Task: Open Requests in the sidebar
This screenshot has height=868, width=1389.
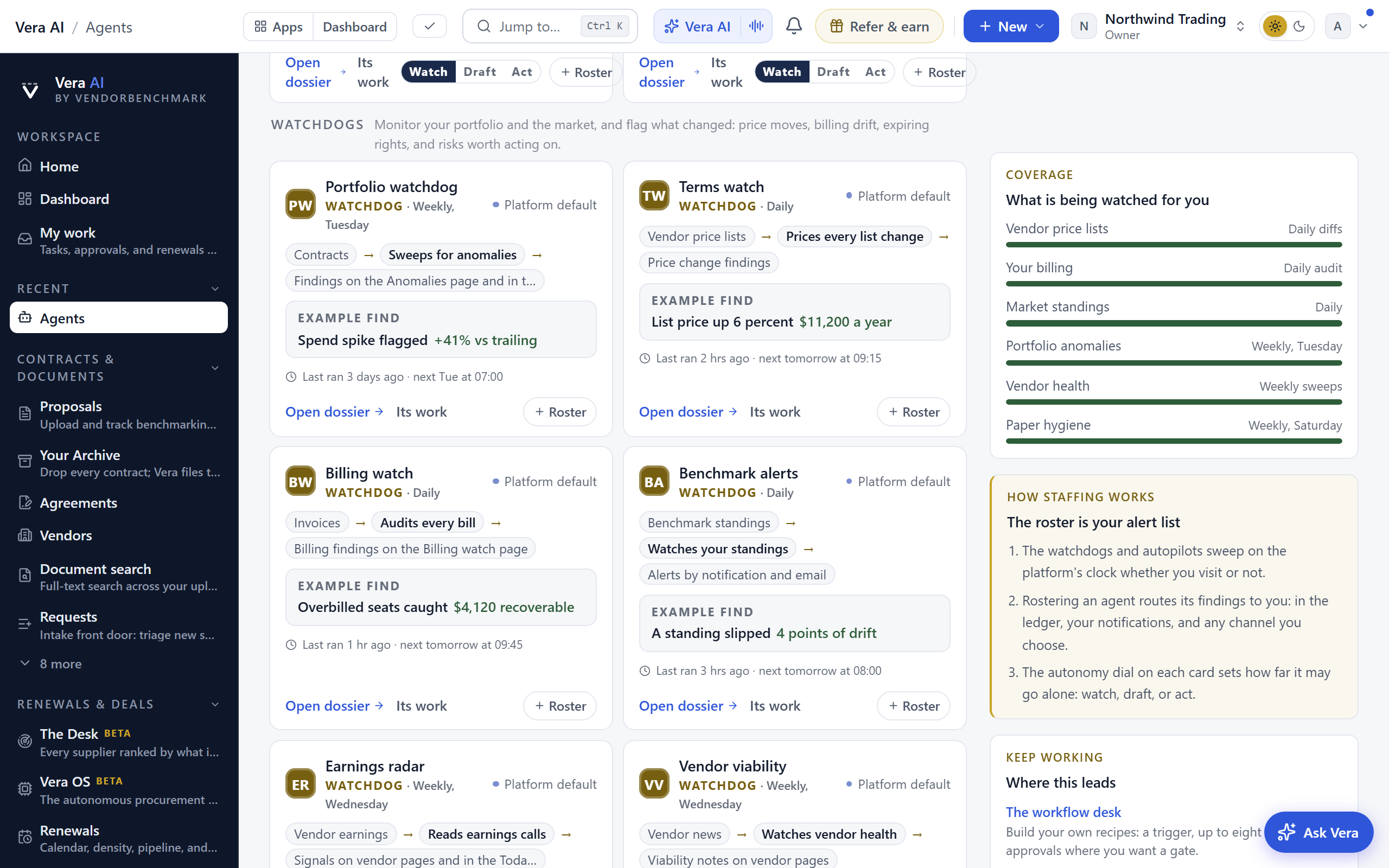Action: tap(119, 625)
